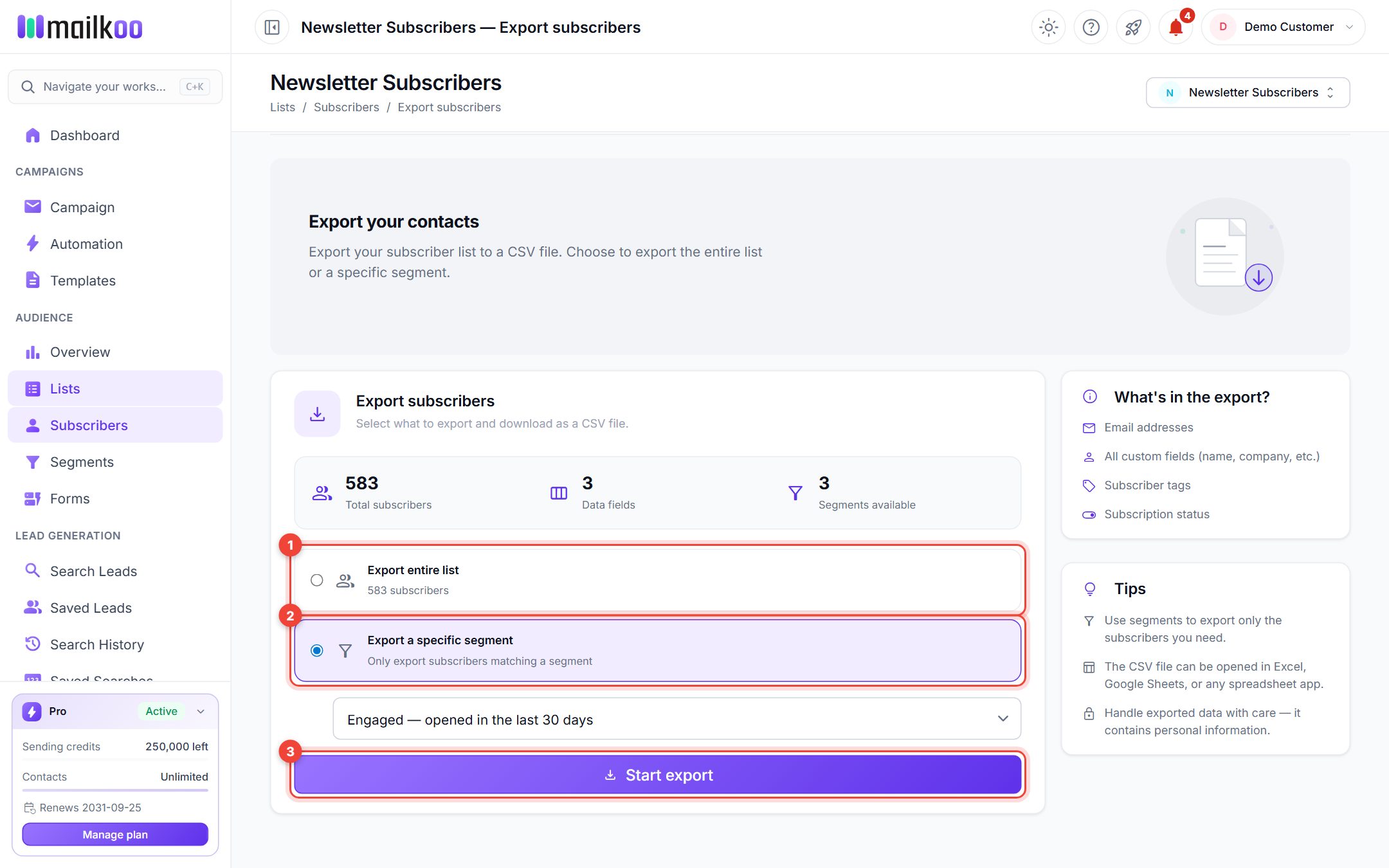Click the mailkoo logo
This screenshot has width=1389, height=868.
coord(80,27)
